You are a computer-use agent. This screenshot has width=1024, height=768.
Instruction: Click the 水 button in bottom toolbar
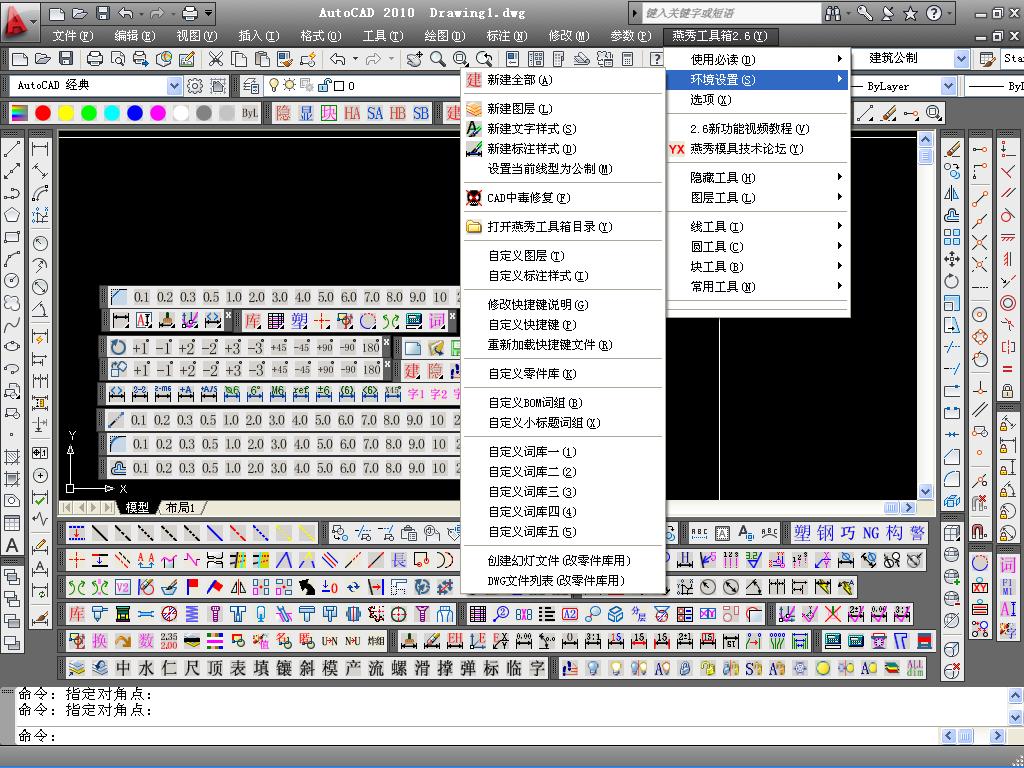tap(146, 668)
